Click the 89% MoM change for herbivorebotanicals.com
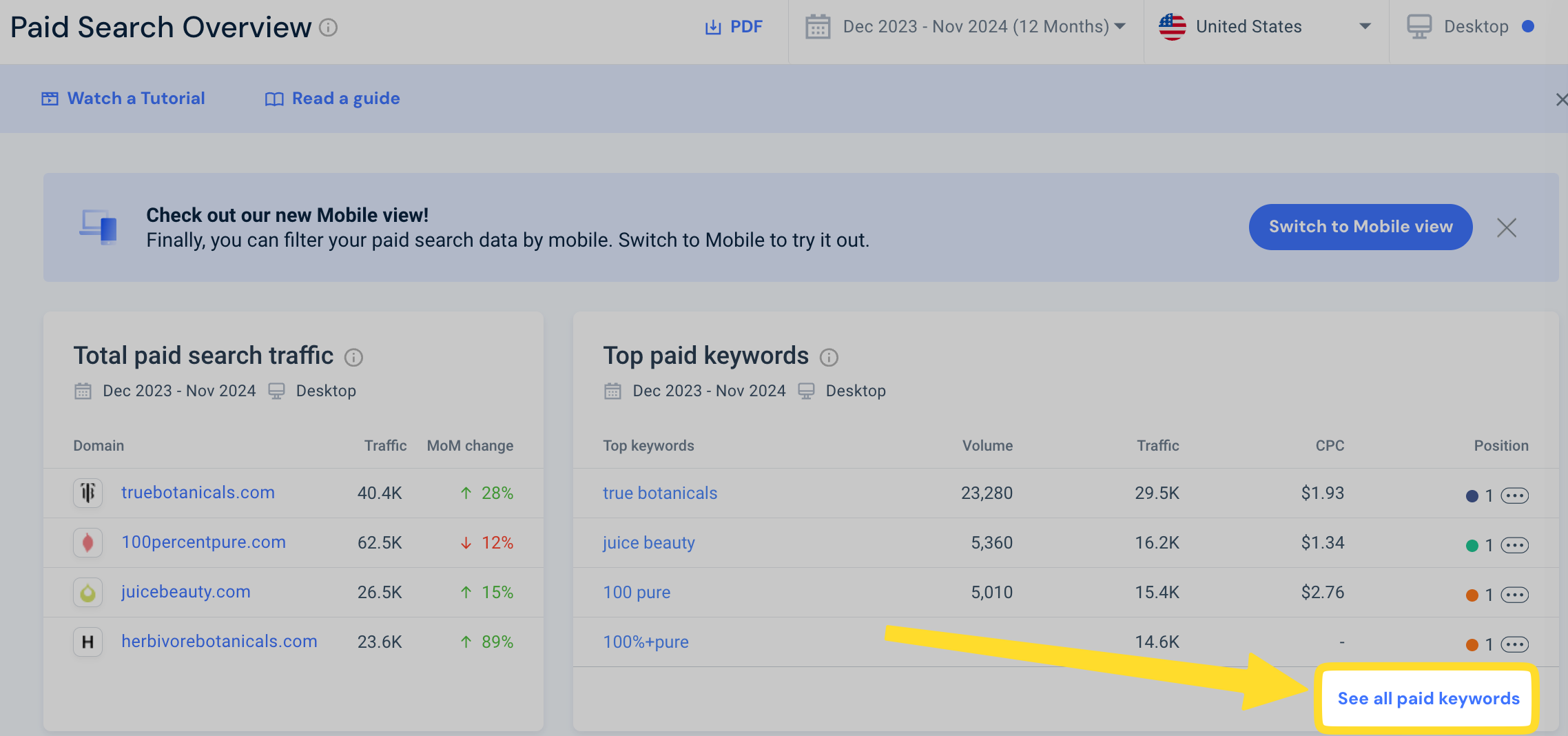1568x736 pixels. 487,642
